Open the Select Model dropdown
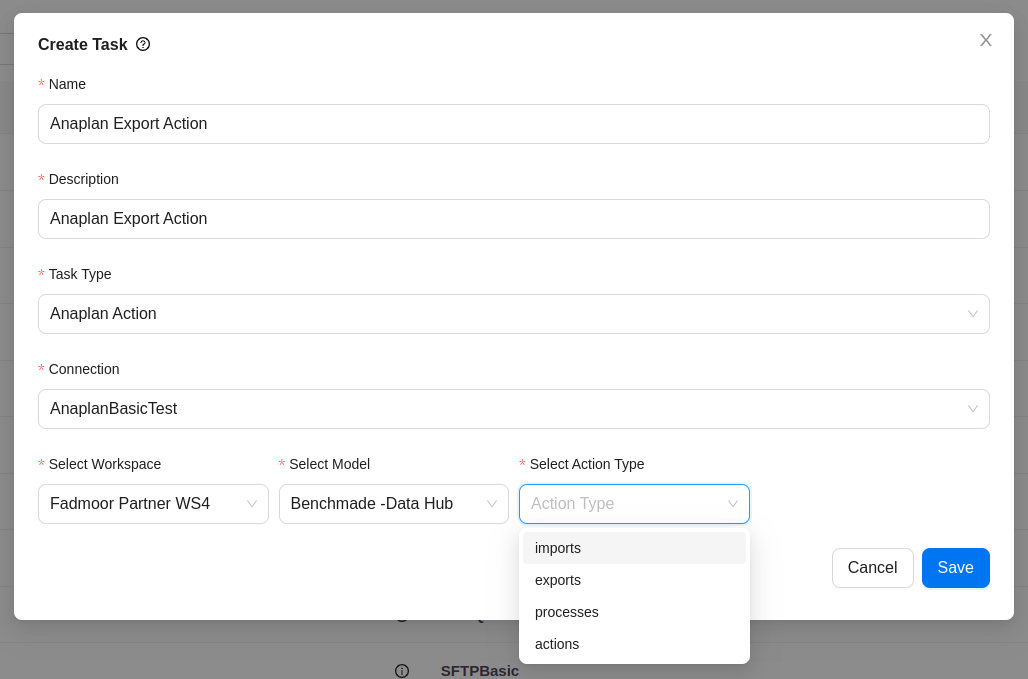This screenshot has height=679, width=1028. [393, 504]
